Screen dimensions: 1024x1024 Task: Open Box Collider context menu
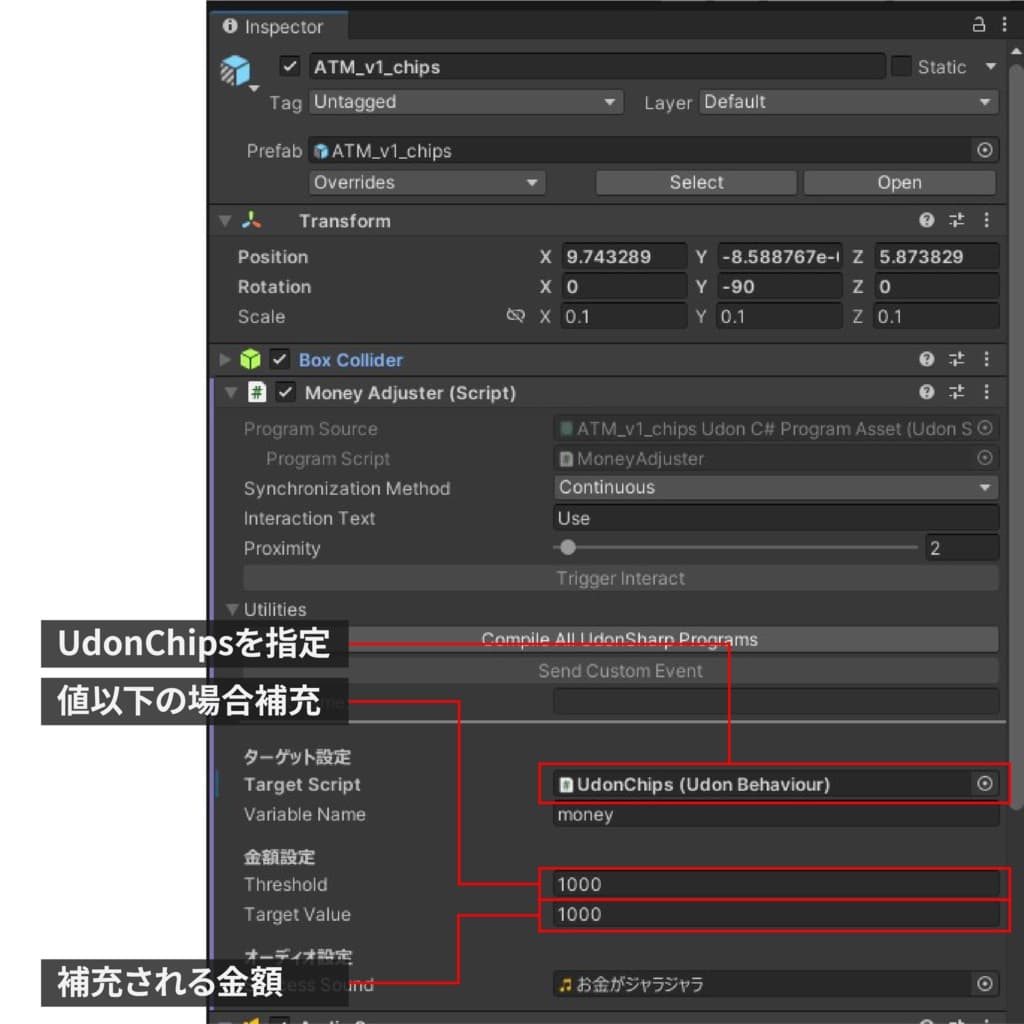click(986, 359)
